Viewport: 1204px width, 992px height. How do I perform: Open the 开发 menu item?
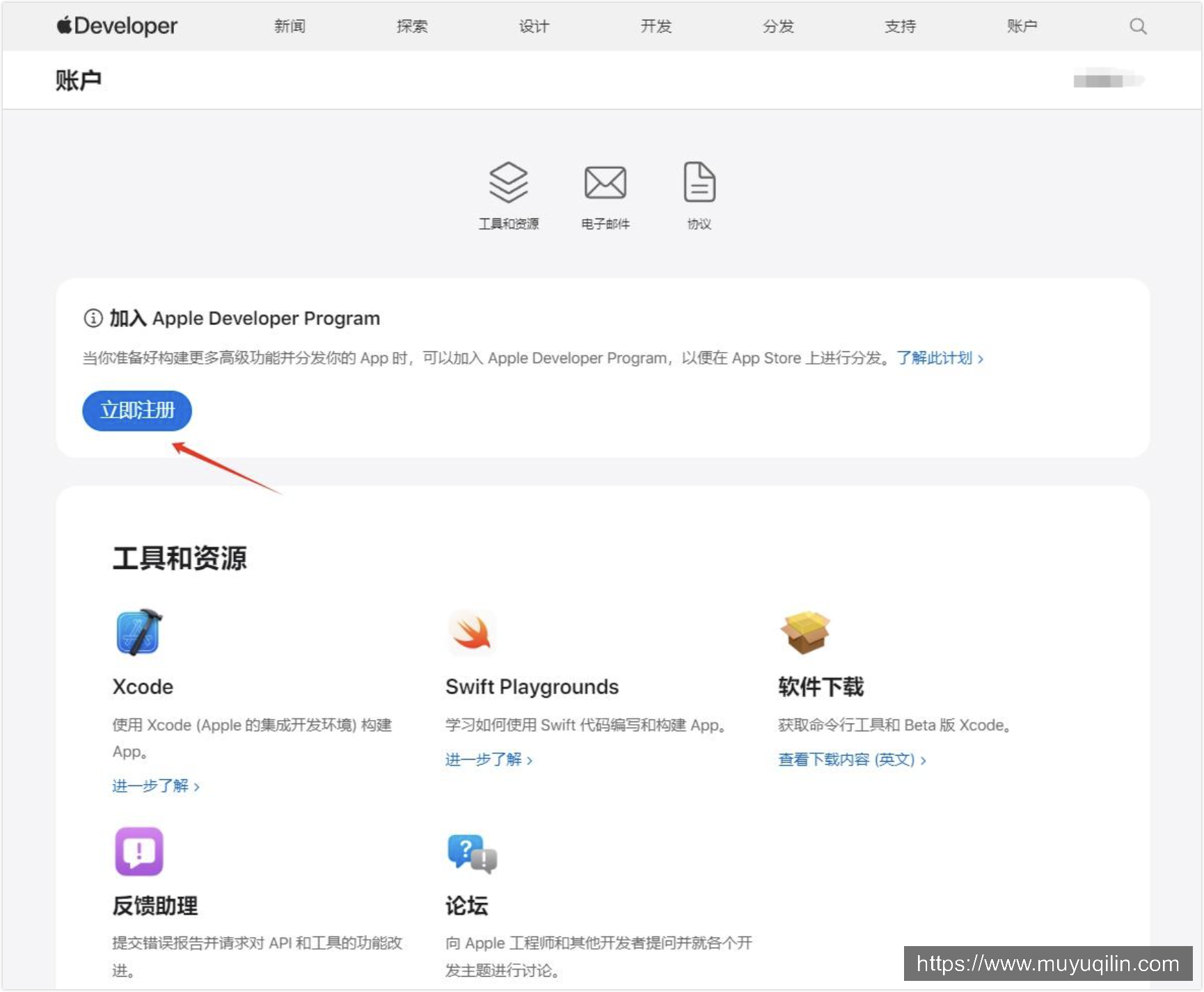[x=656, y=26]
